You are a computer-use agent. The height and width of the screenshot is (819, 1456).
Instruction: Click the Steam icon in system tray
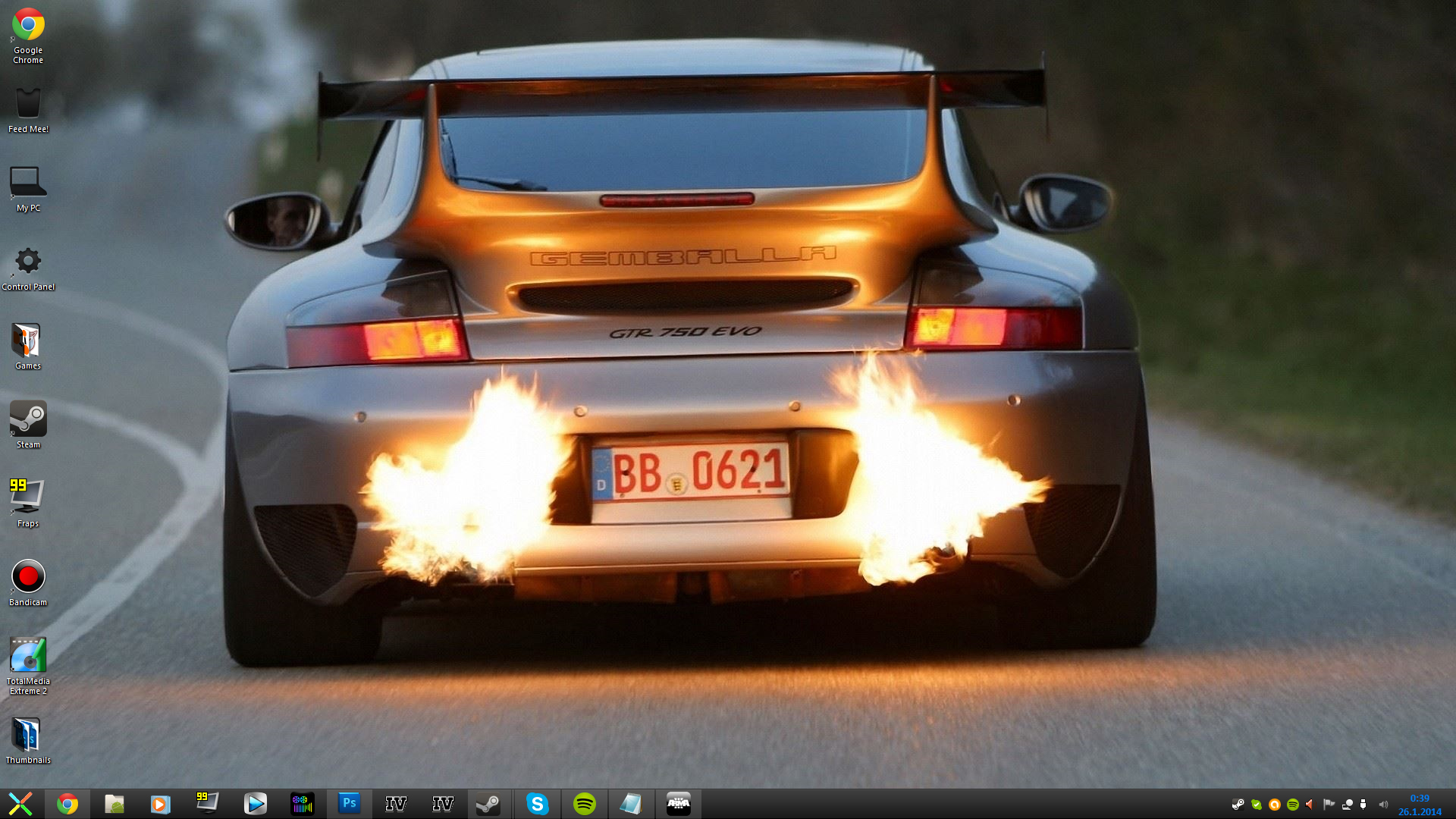coord(1238,805)
